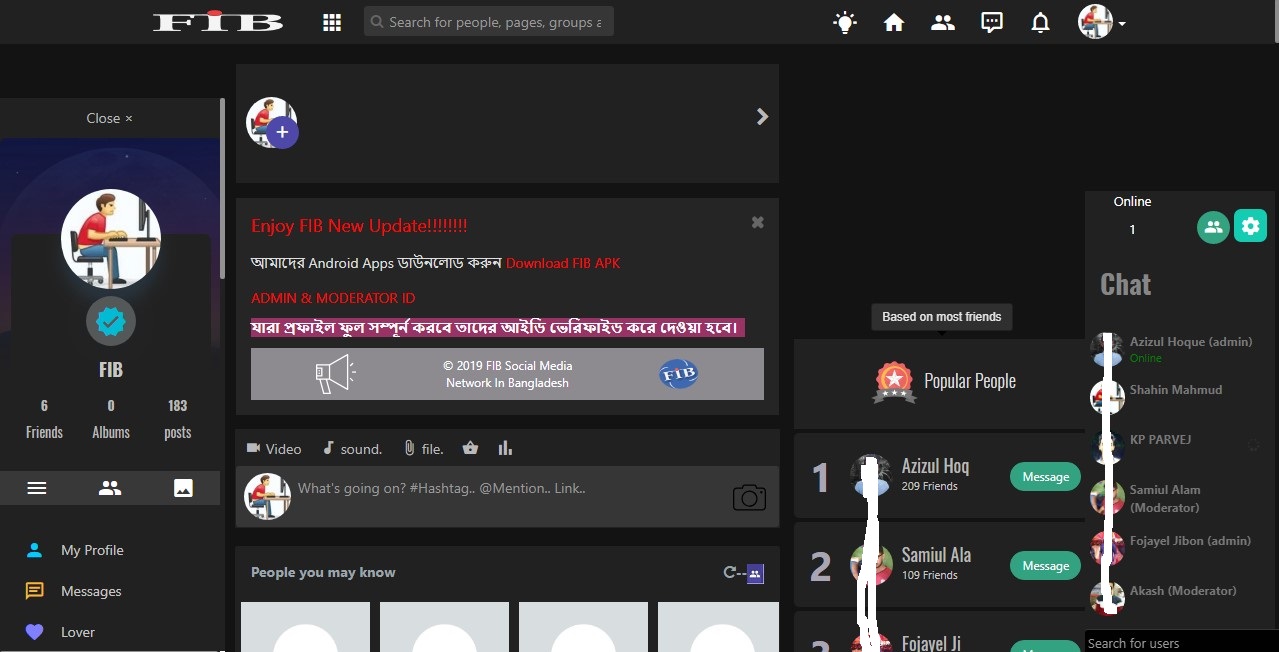
Task: Create a poll with the bar chart icon
Action: tap(505, 448)
